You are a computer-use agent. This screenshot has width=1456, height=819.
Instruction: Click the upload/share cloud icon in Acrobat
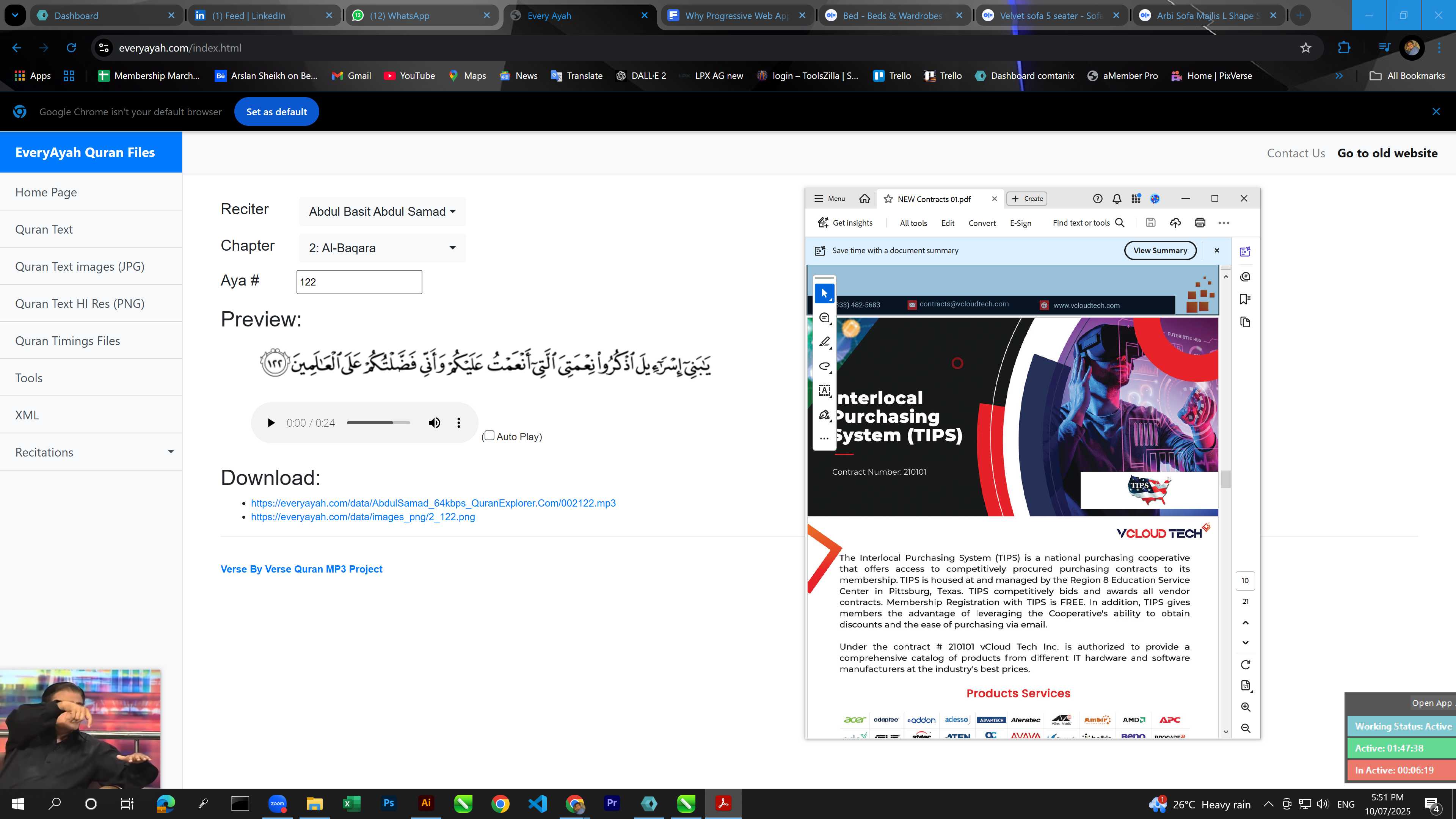coord(1175,223)
